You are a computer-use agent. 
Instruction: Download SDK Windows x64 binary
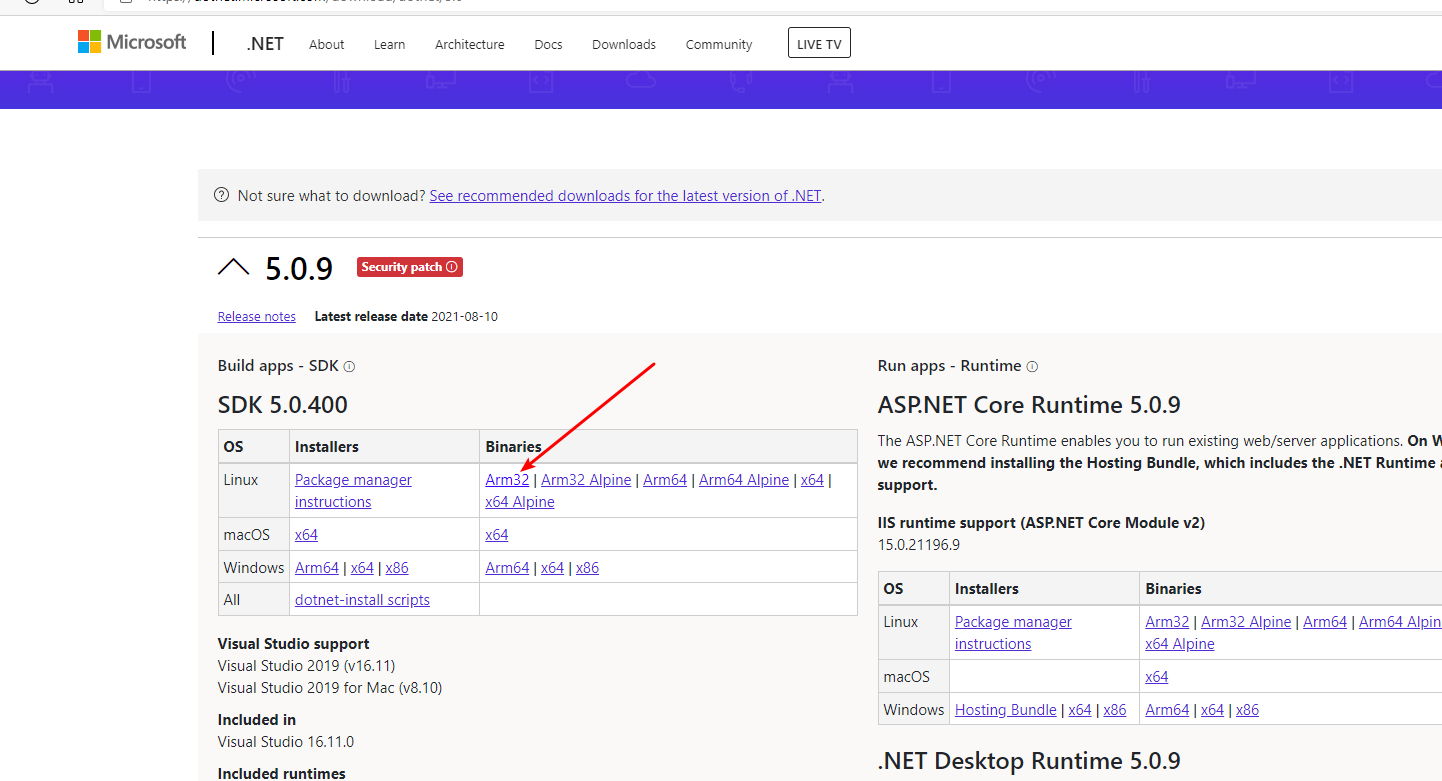point(553,568)
